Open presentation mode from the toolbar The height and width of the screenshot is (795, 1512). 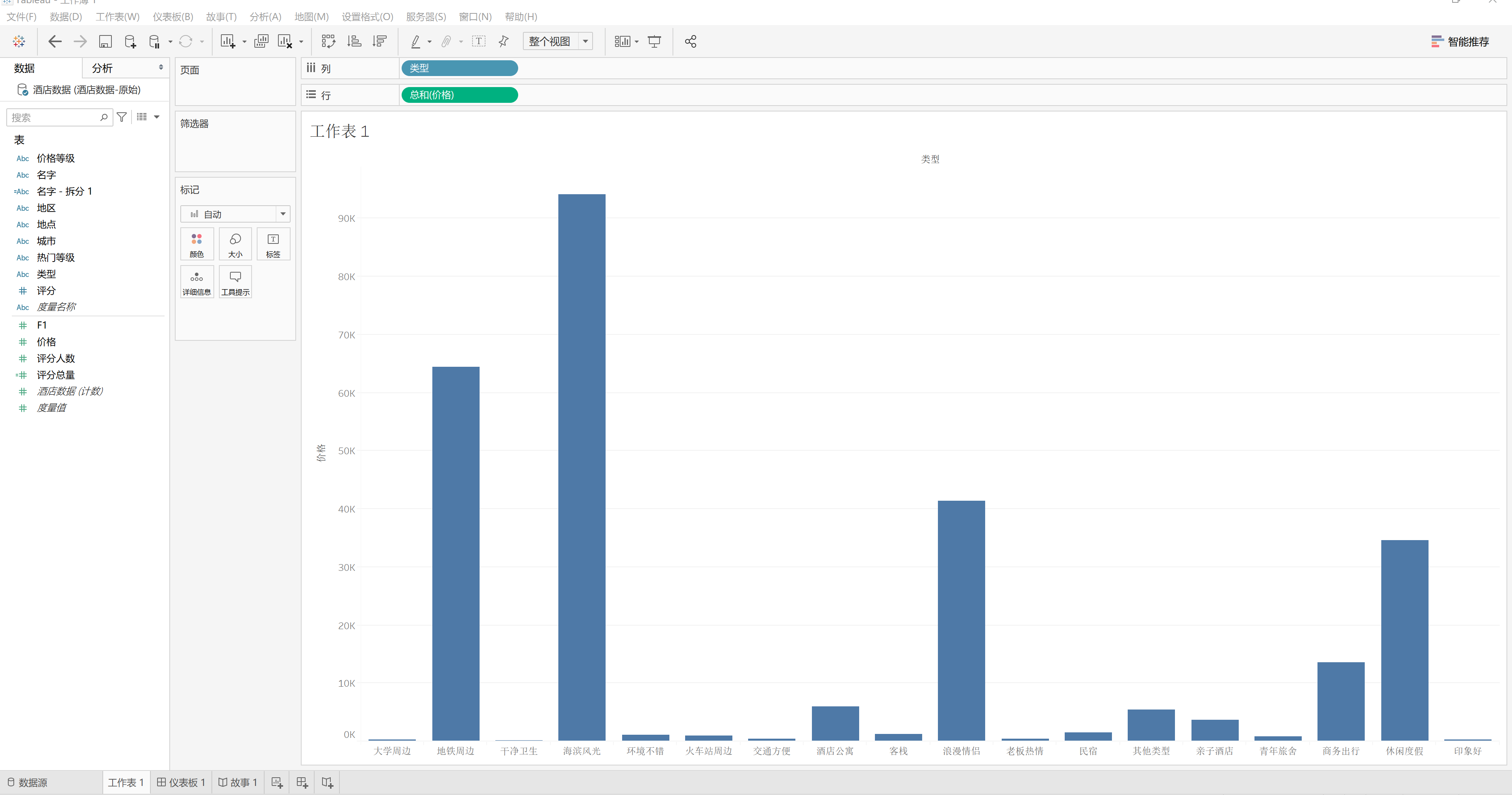pos(654,41)
